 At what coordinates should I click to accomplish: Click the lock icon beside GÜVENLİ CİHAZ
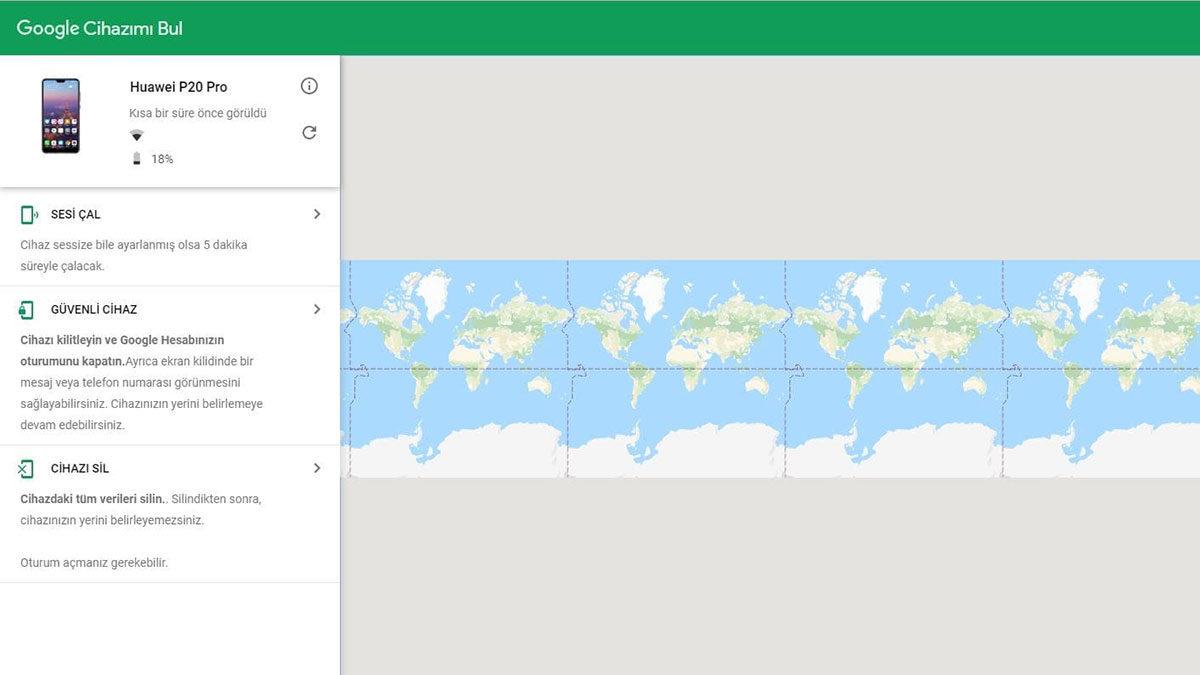point(27,310)
